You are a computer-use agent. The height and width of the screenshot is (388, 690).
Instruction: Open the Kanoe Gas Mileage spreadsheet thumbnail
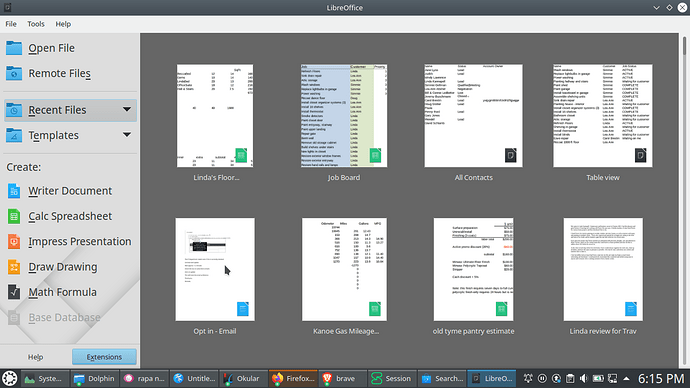(x=344, y=269)
